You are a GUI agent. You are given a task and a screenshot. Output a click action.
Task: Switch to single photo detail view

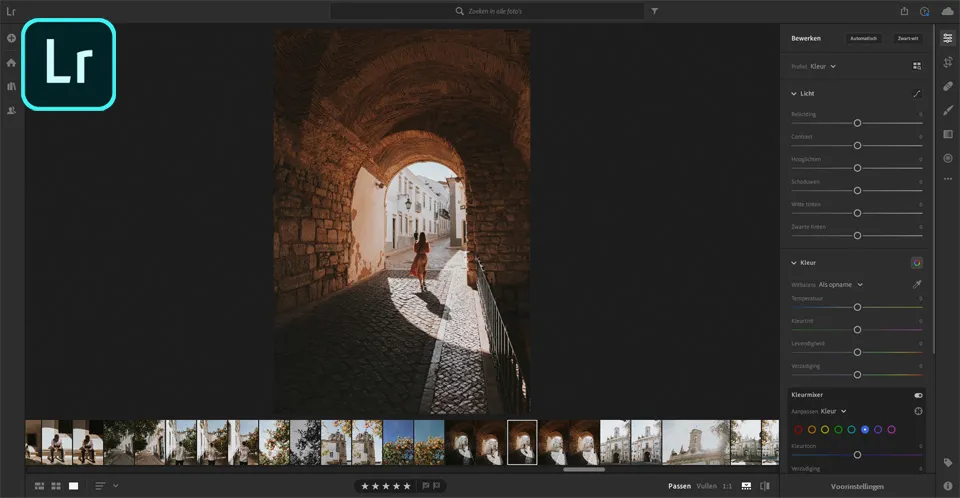tap(73, 486)
